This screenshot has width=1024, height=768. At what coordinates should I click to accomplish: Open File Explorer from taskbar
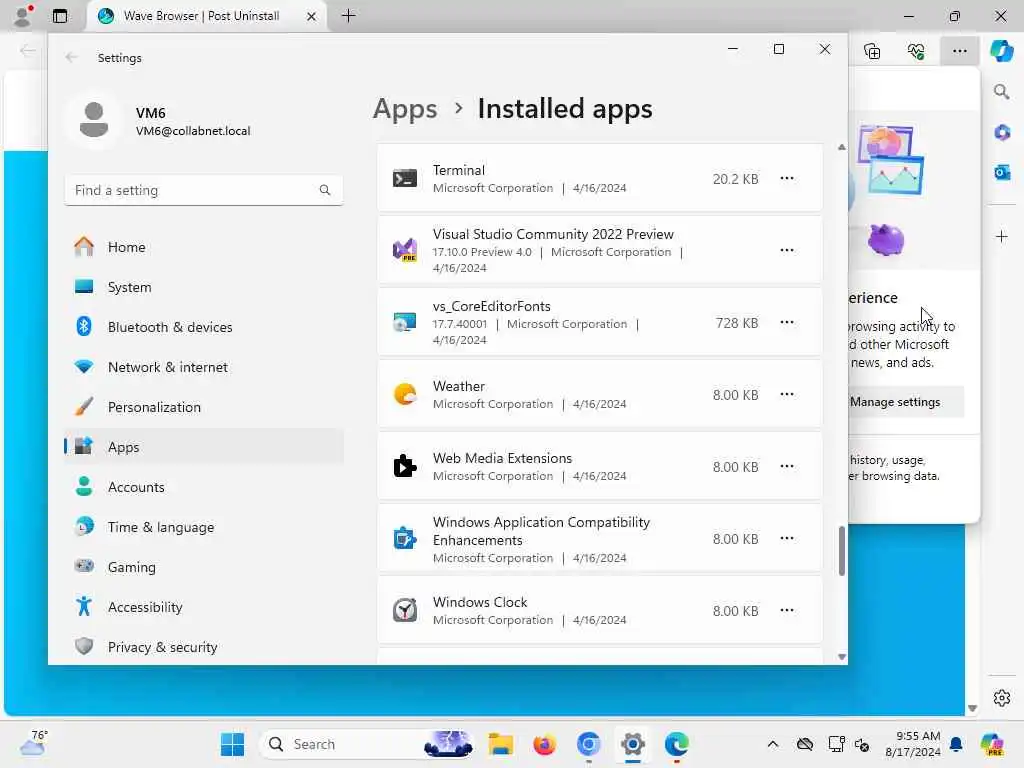click(501, 744)
